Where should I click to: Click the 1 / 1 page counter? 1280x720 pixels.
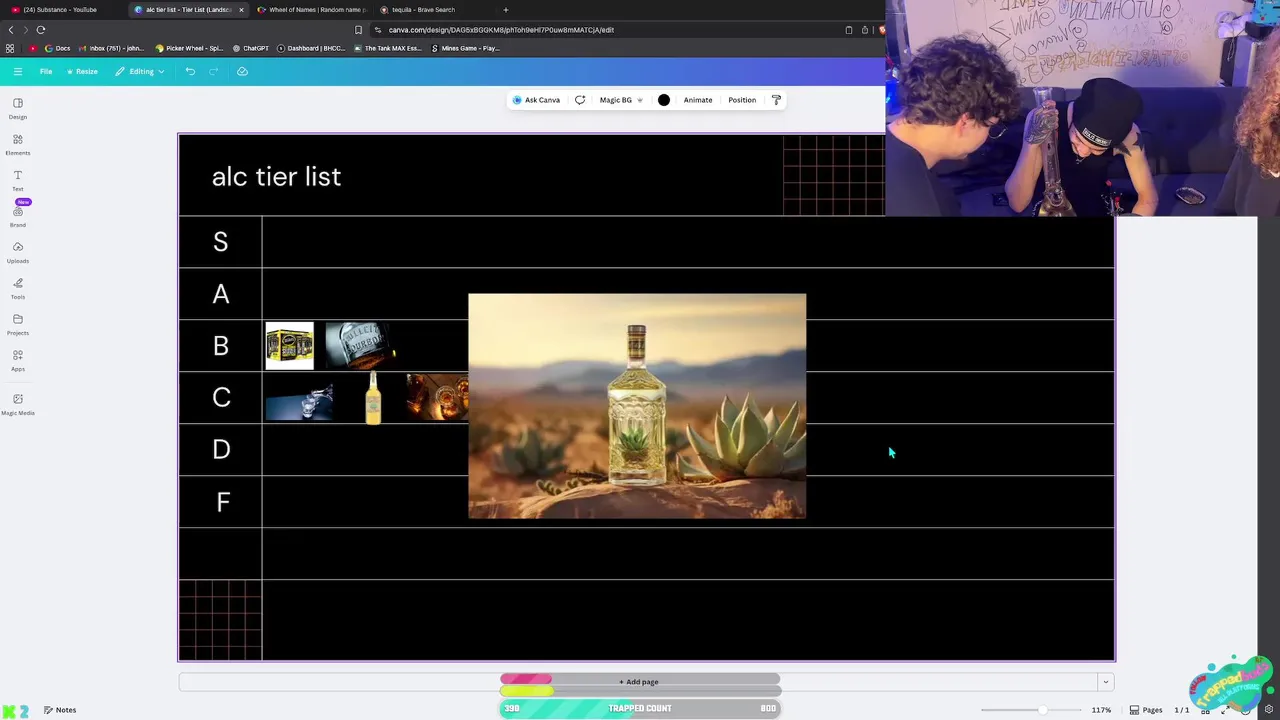(x=1182, y=710)
